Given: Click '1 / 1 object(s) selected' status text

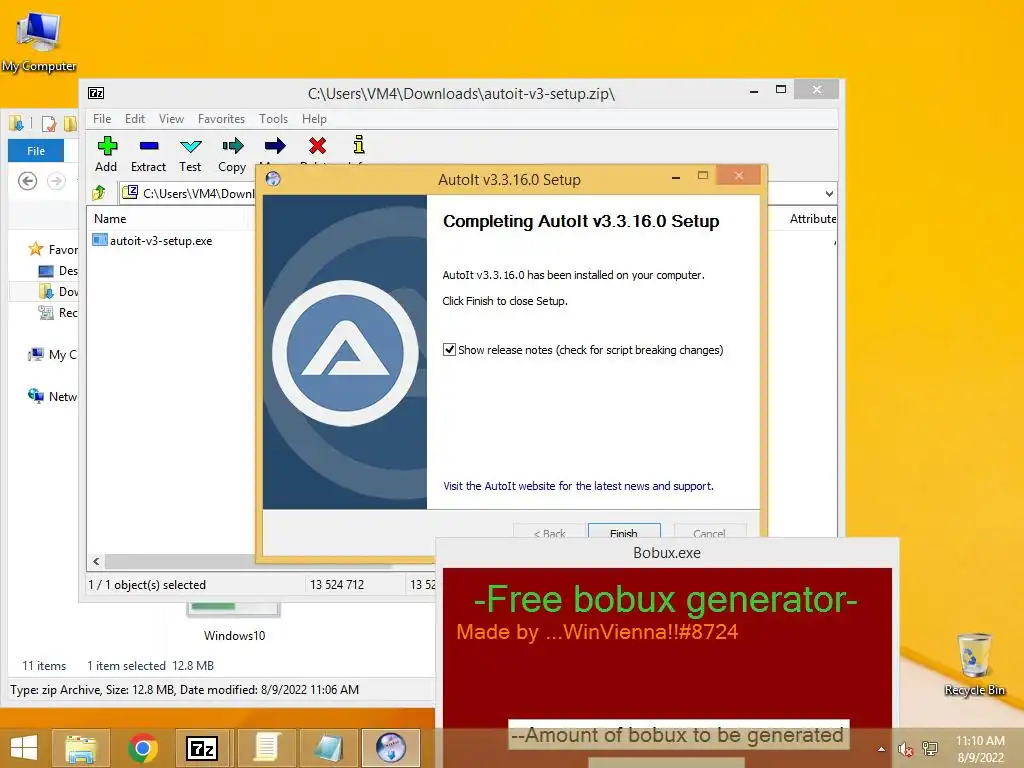Looking at the screenshot, I should pyautogui.click(x=147, y=584).
